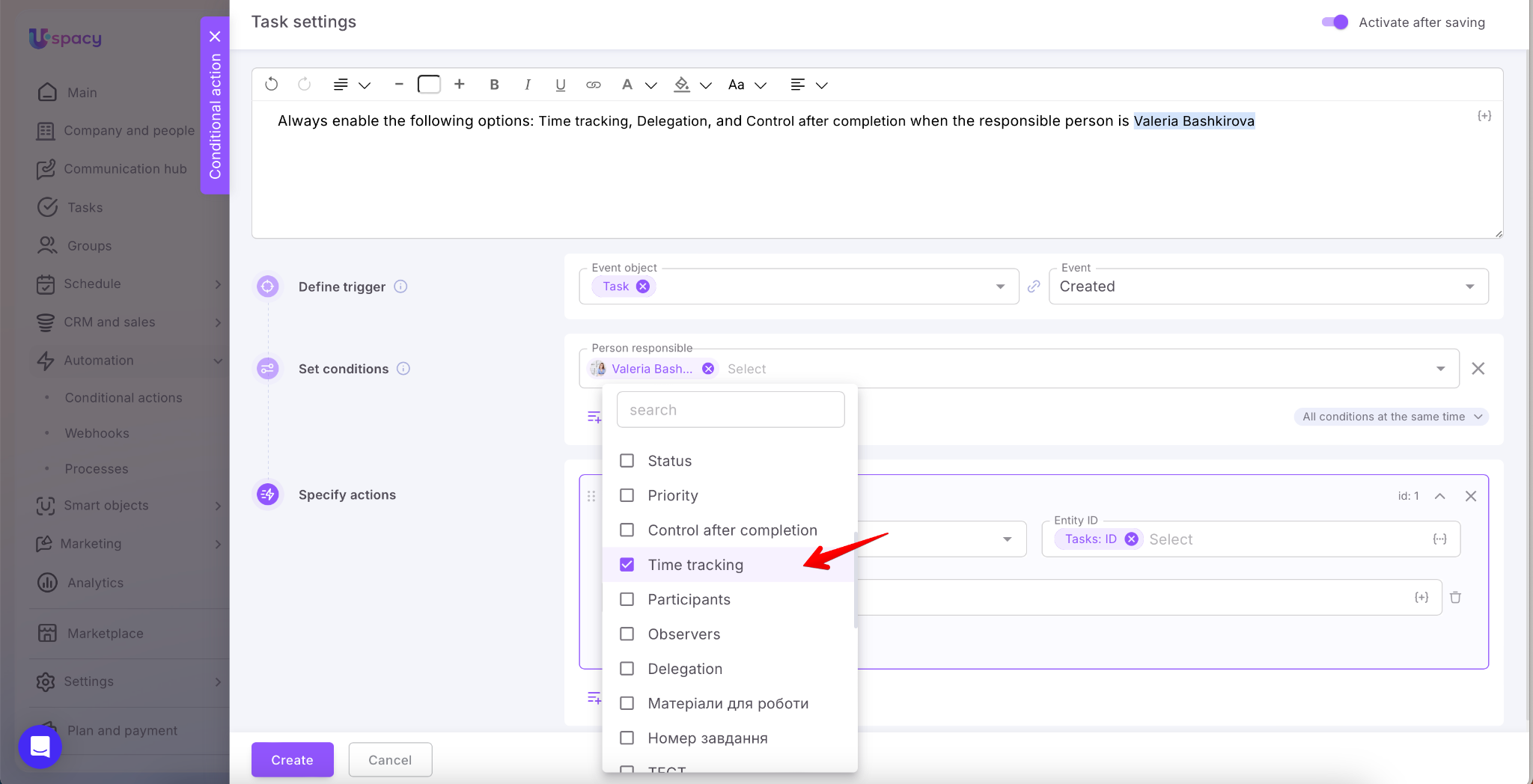The height and width of the screenshot is (784, 1533).
Task: Delete action field with trash icon
Action: tap(1455, 597)
